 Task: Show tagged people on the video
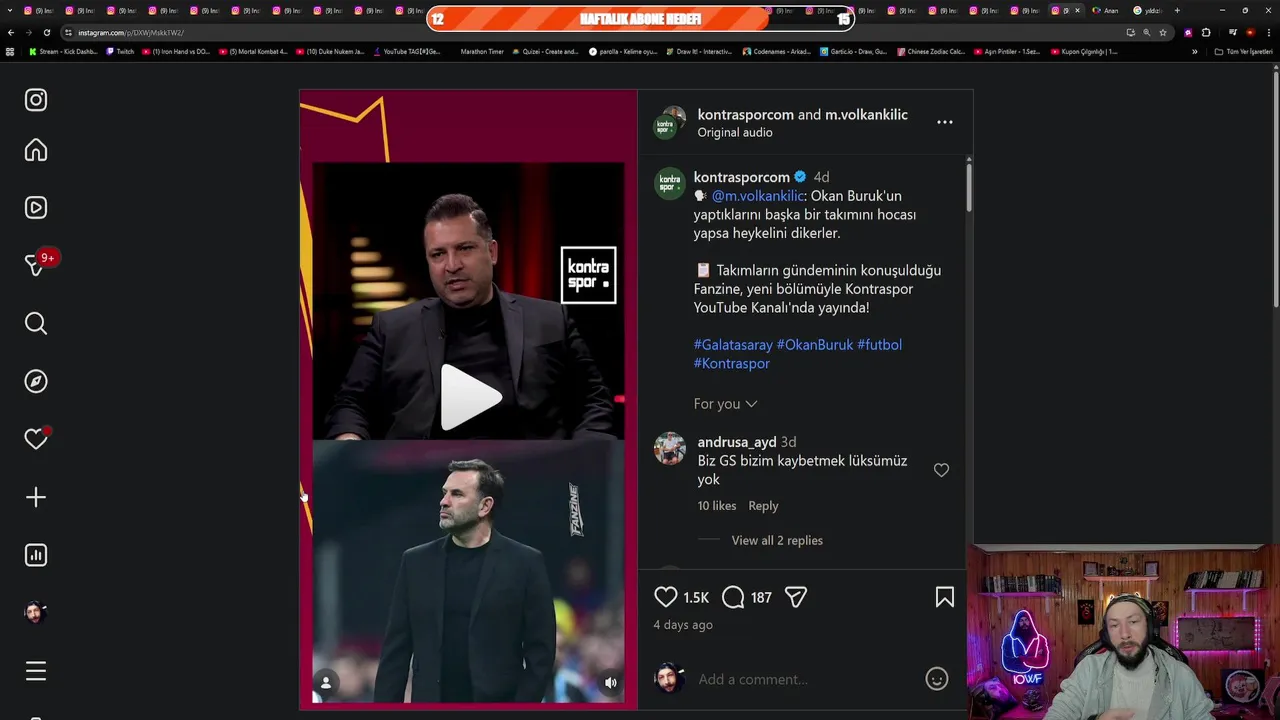coord(325,683)
